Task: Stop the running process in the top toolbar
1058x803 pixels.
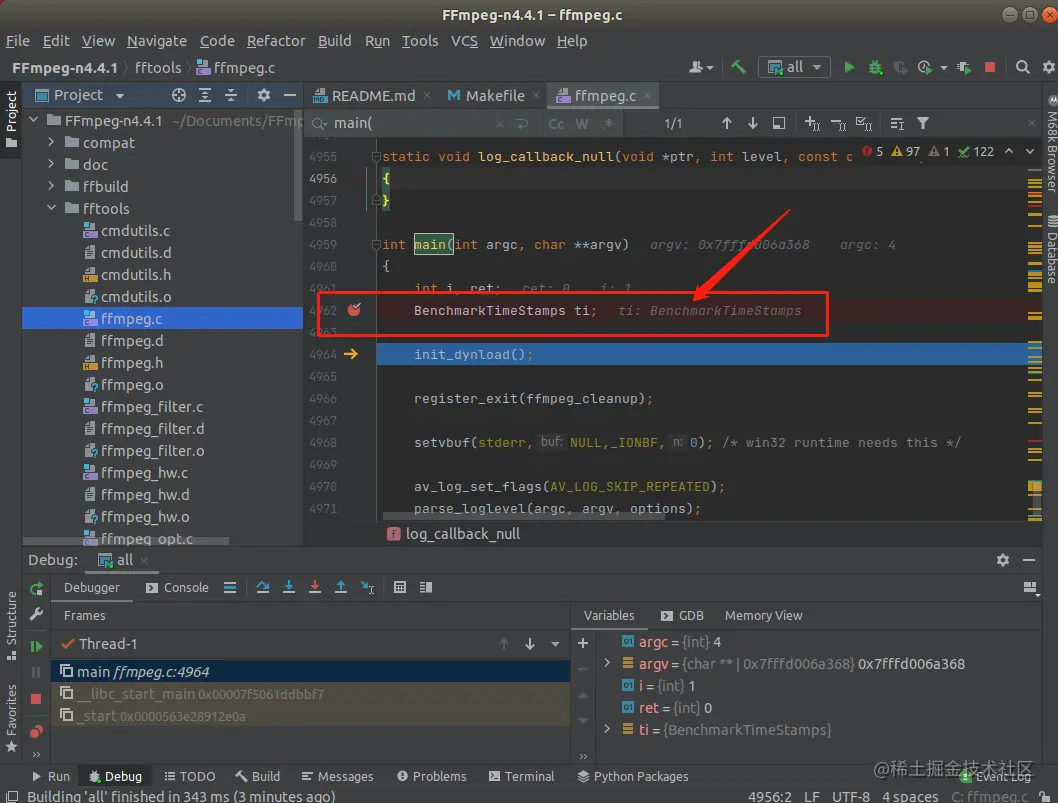Action: pyautogui.click(x=990, y=67)
